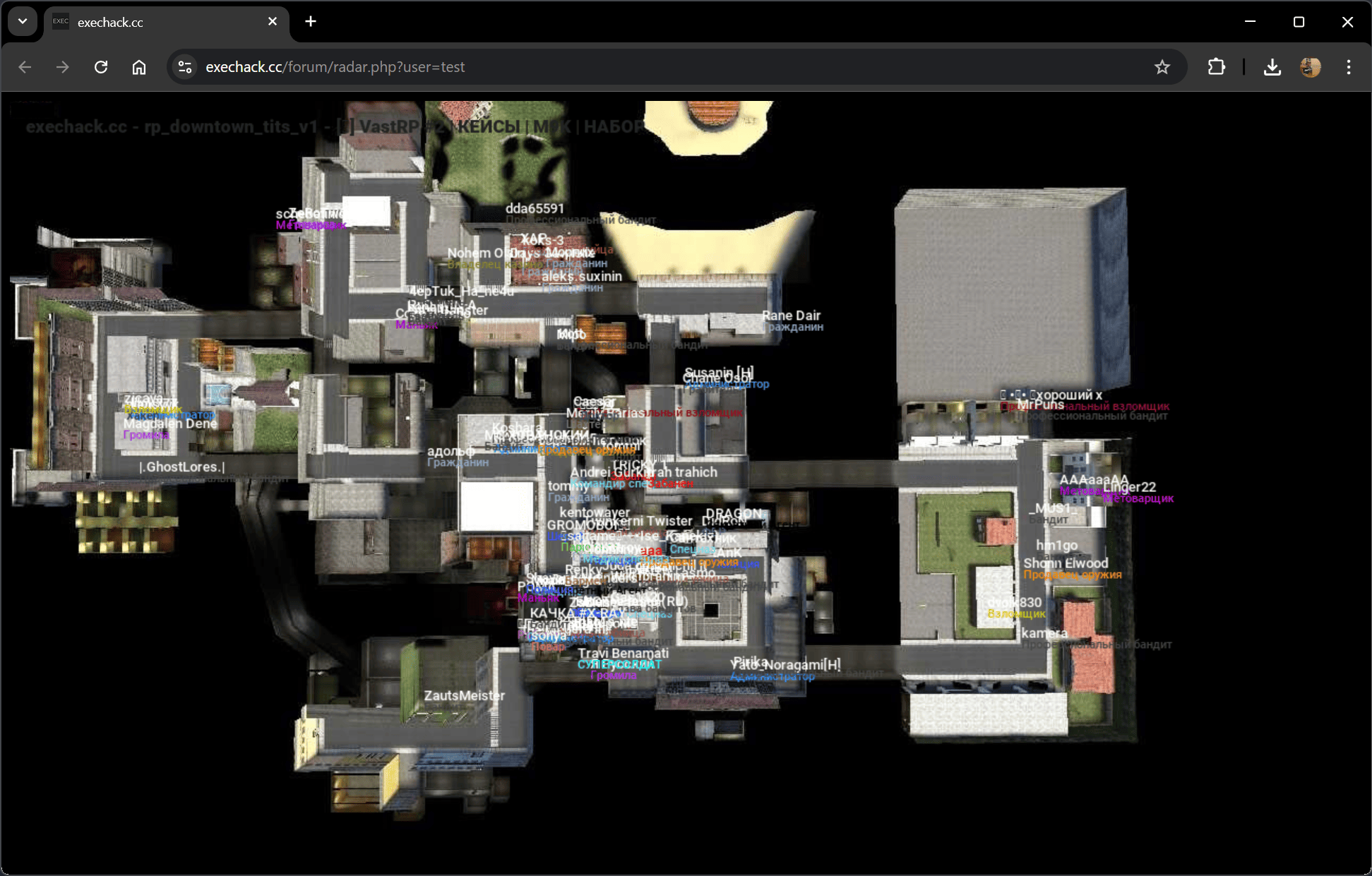This screenshot has height=876, width=1372.
Task: Click the address bar URL field
Action: click(636, 67)
